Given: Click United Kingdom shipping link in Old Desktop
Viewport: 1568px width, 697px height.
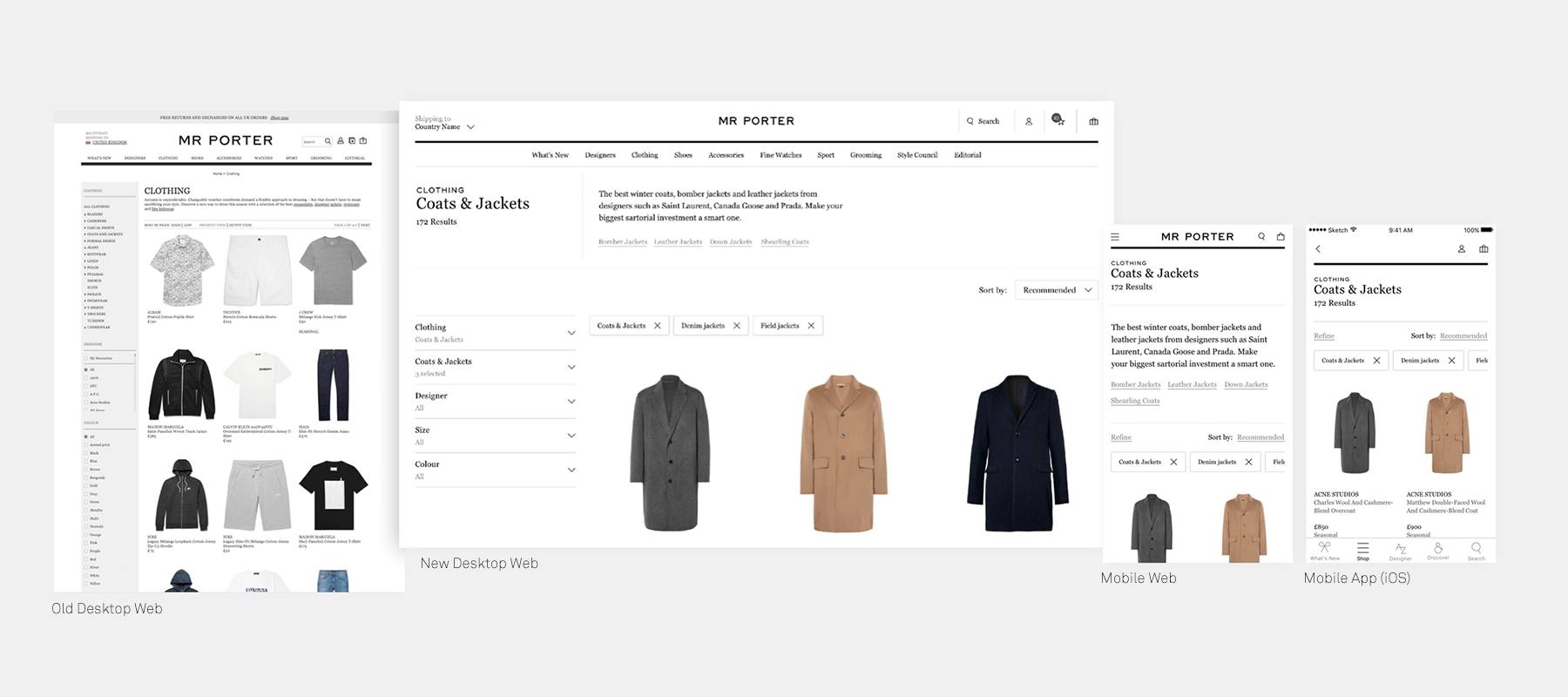Looking at the screenshot, I should click(110, 142).
